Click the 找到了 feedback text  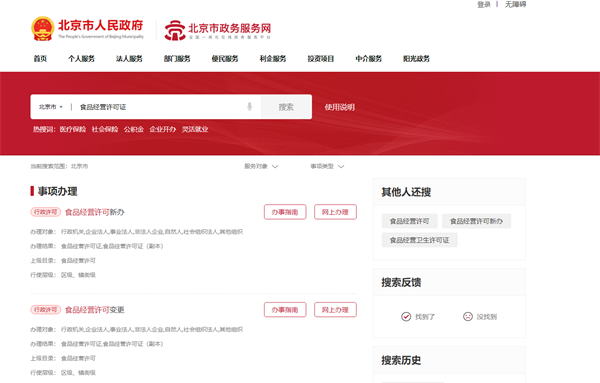point(425,317)
